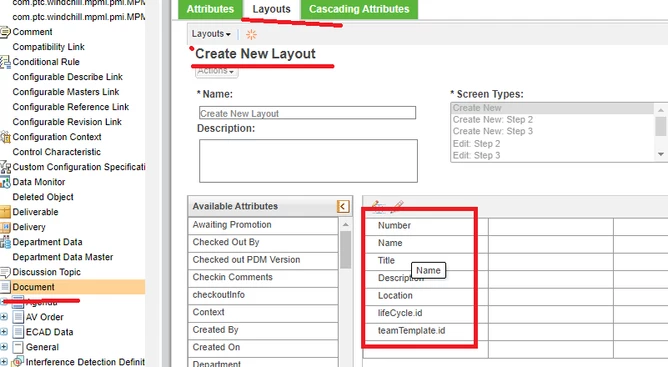This screenshot has width=668, height=367.
Task: Click the Screen Types scrollbar thumb
Action: 661,126
